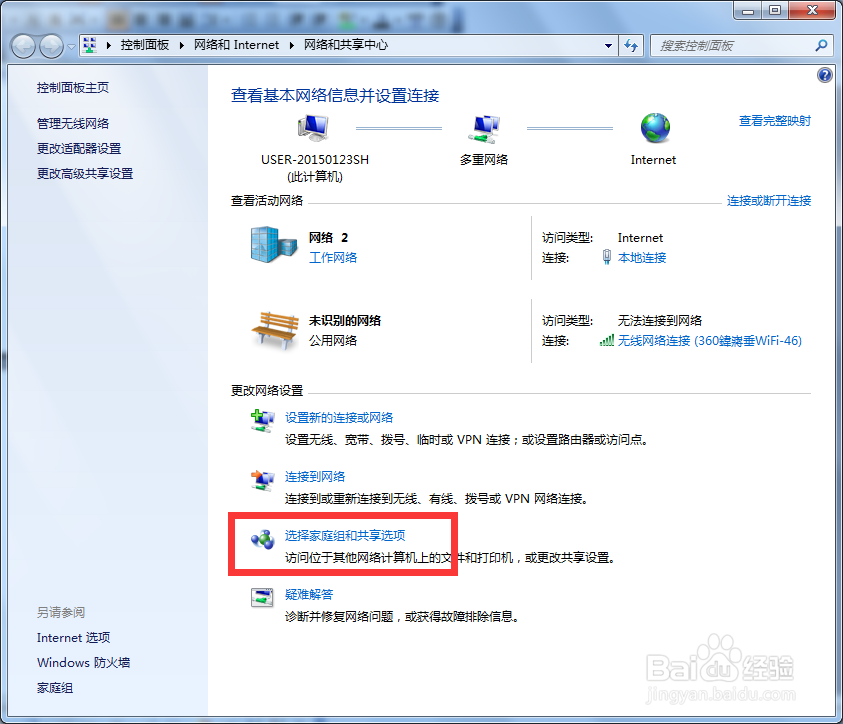The width and height of the screenshot is (843, 724).
Task: Launch the 疑难解答 icon
Action: (263, 598)
